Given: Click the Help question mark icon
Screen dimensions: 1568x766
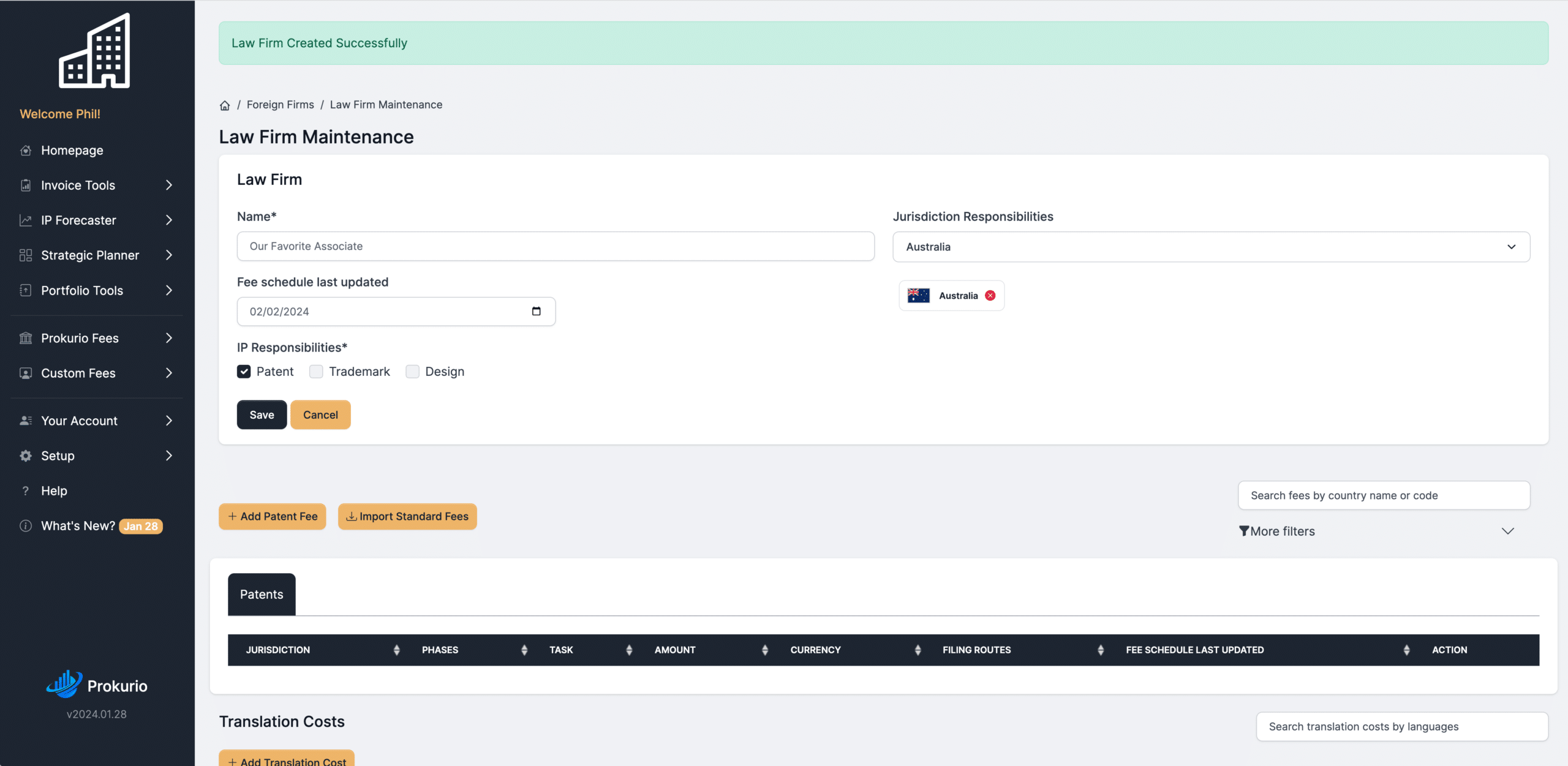Looking at the screenshot, I should tap(25, 491).
